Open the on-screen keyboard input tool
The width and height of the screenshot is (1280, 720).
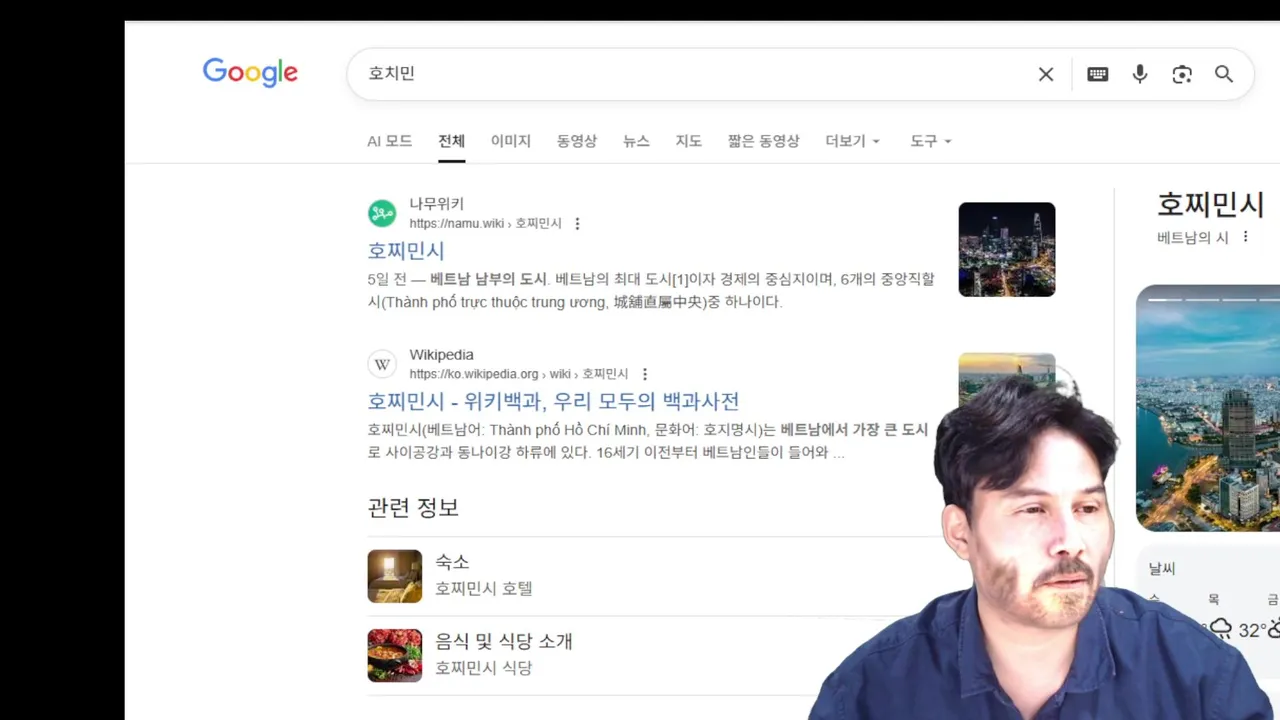[x=1098, y=74]
